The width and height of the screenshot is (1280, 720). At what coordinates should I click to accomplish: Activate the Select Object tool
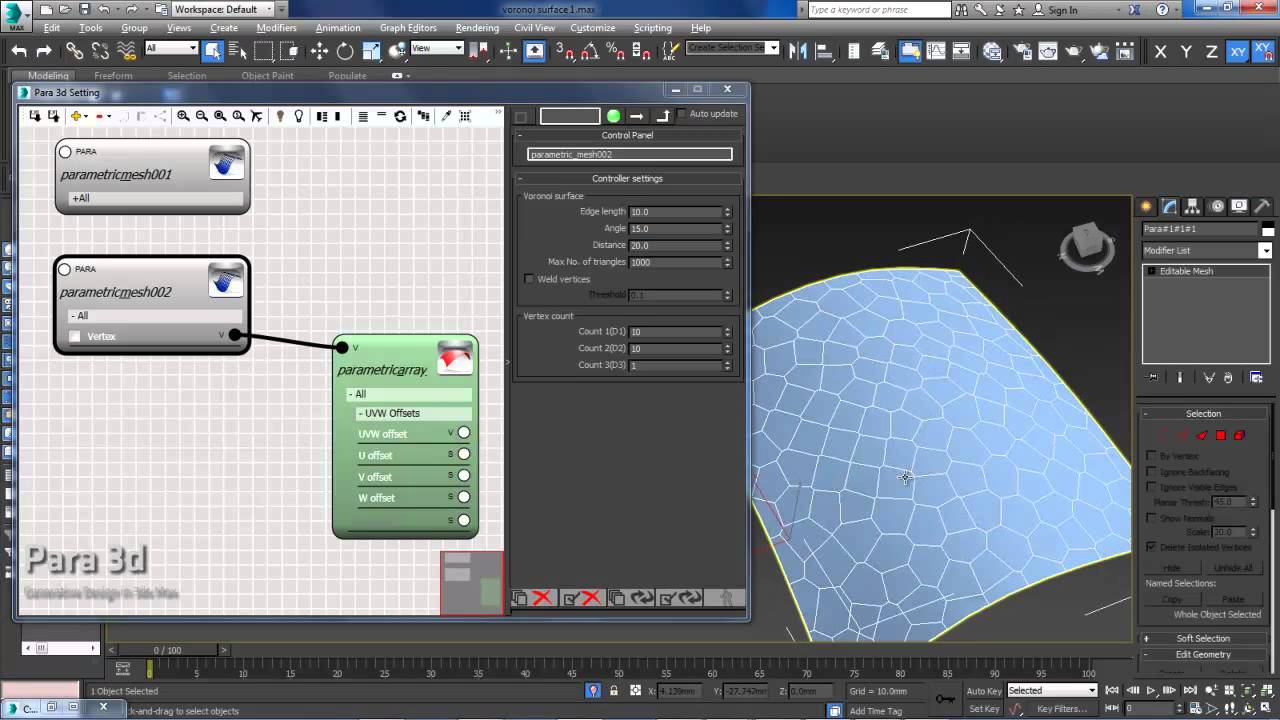214,51
